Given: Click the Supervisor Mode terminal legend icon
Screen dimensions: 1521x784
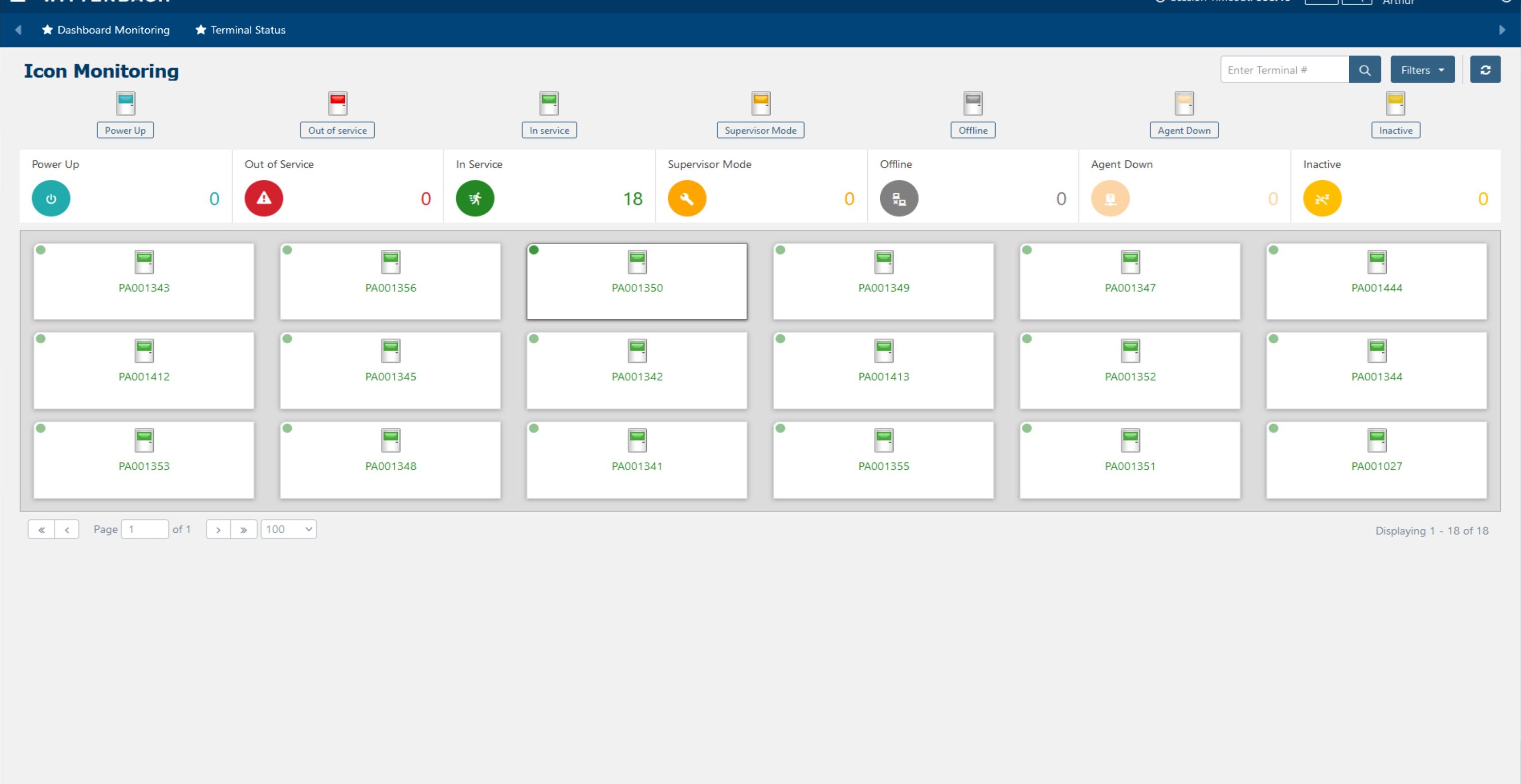Looking at the screenshot, I should click(x=760, y=103).
